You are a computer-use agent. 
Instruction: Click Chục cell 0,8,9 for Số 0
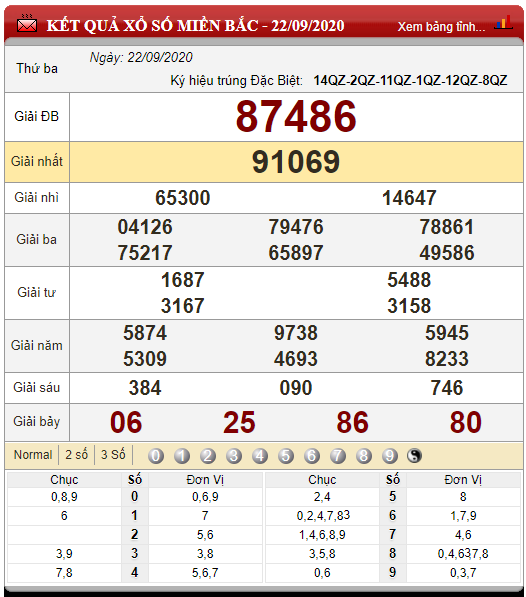coord(64,497)
